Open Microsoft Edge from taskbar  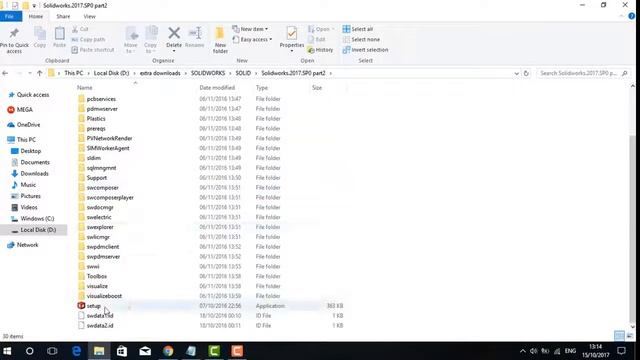[76, 351]
